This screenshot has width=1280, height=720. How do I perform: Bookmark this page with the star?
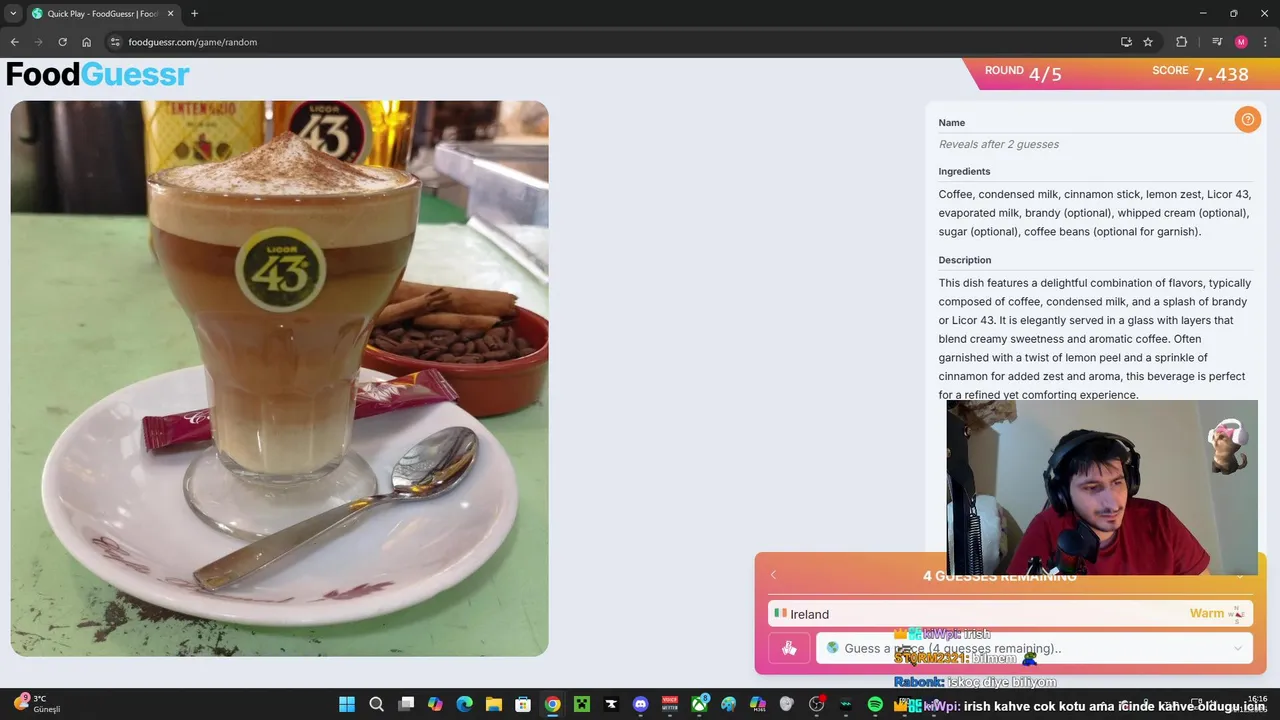point(1148,42)
